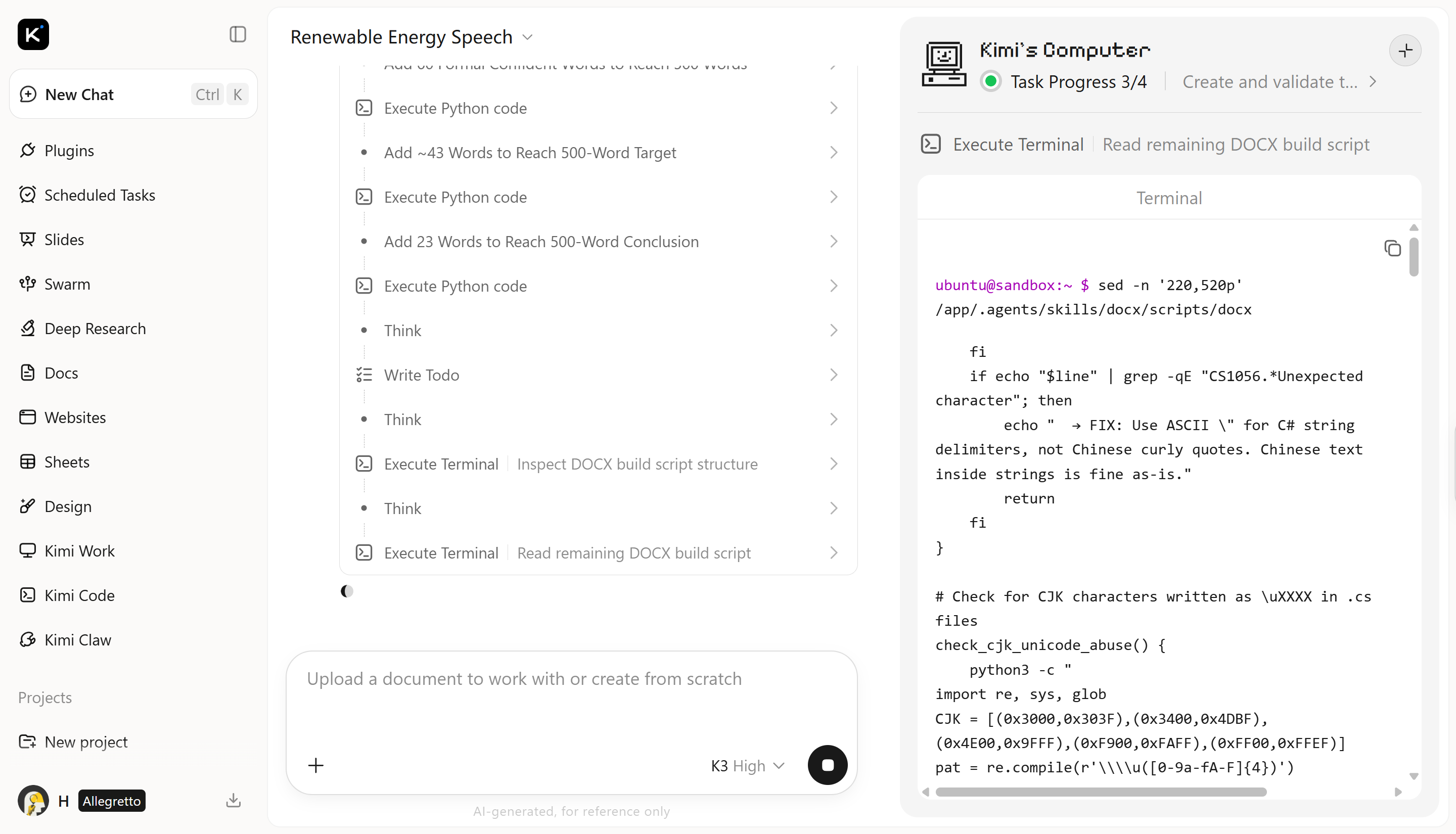Click the Kimi Work monitor icon
The image size is (1456, 834).
point(27,550)
